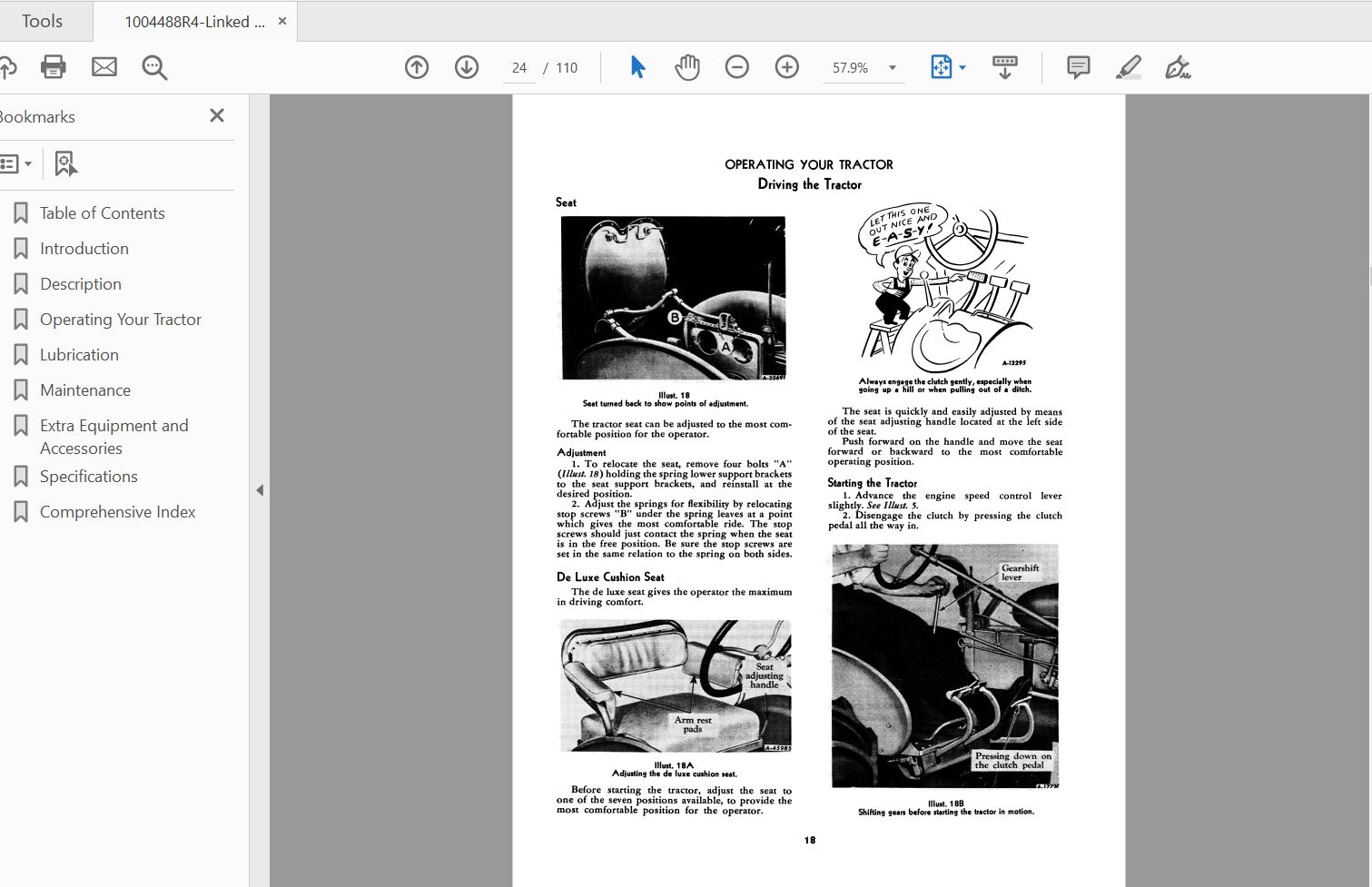Click the "OPERATING YOUR TRACTOR" page heading

click(809, 164)
